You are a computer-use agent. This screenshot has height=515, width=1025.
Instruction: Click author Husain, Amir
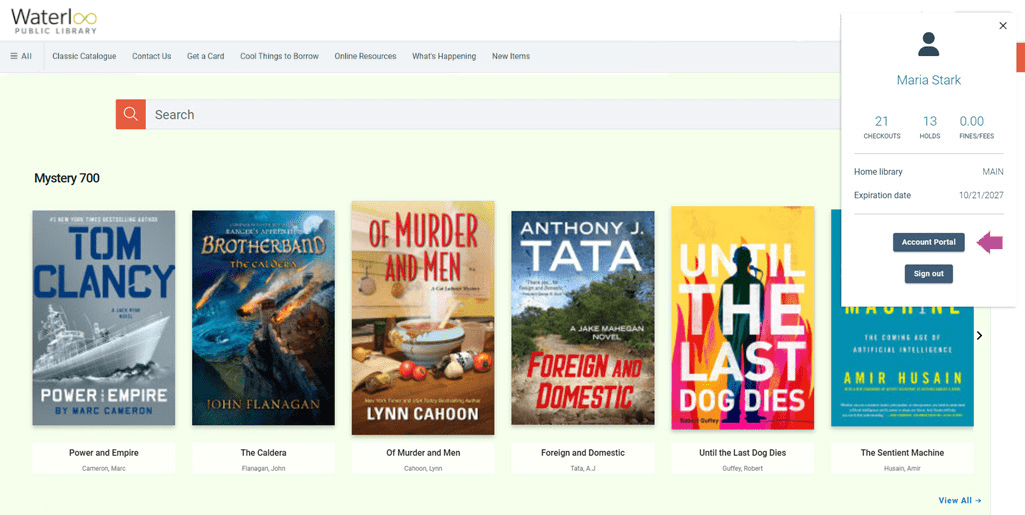(x=902, y=468)
